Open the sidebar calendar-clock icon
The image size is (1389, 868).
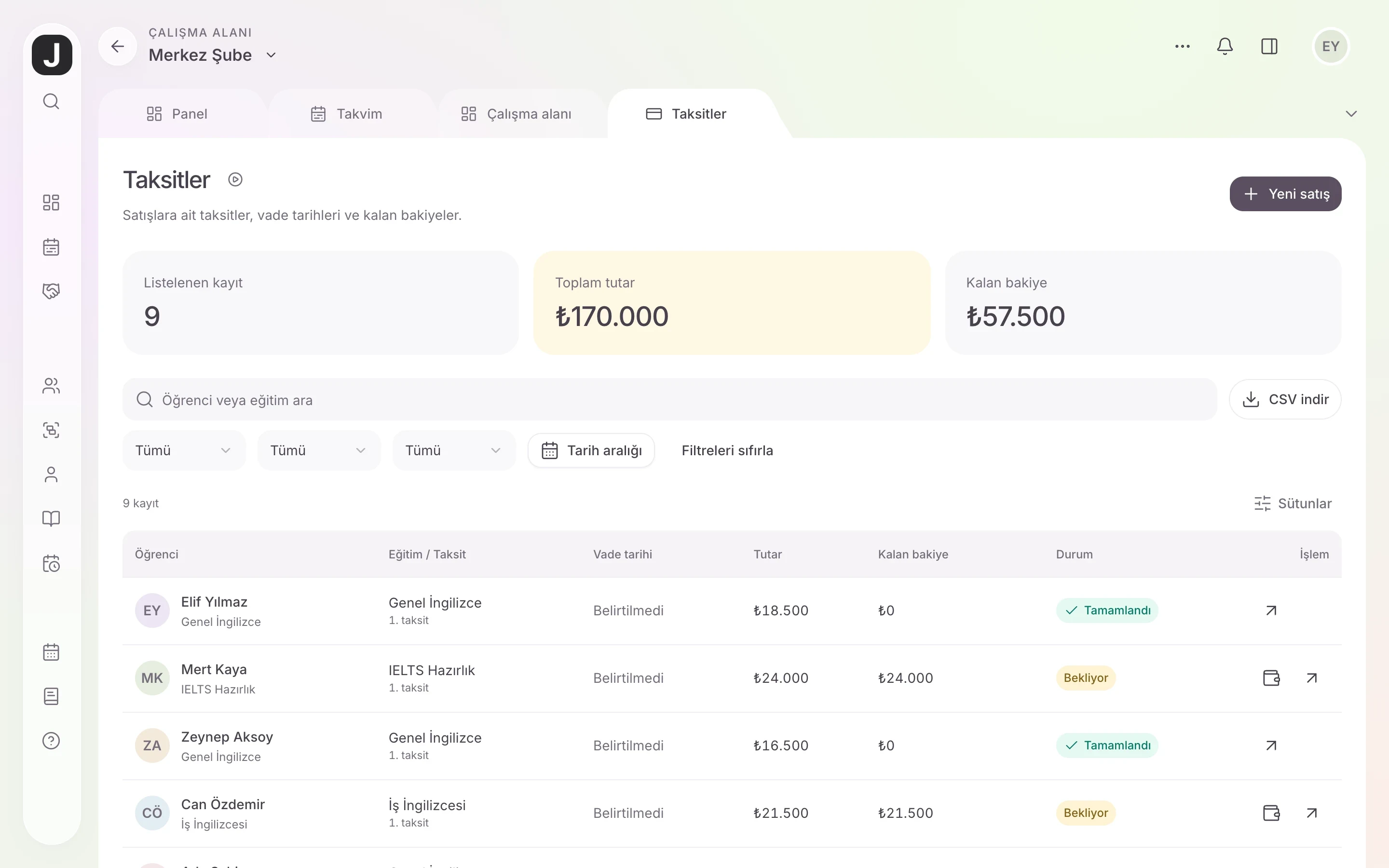(x=51, y=563)
